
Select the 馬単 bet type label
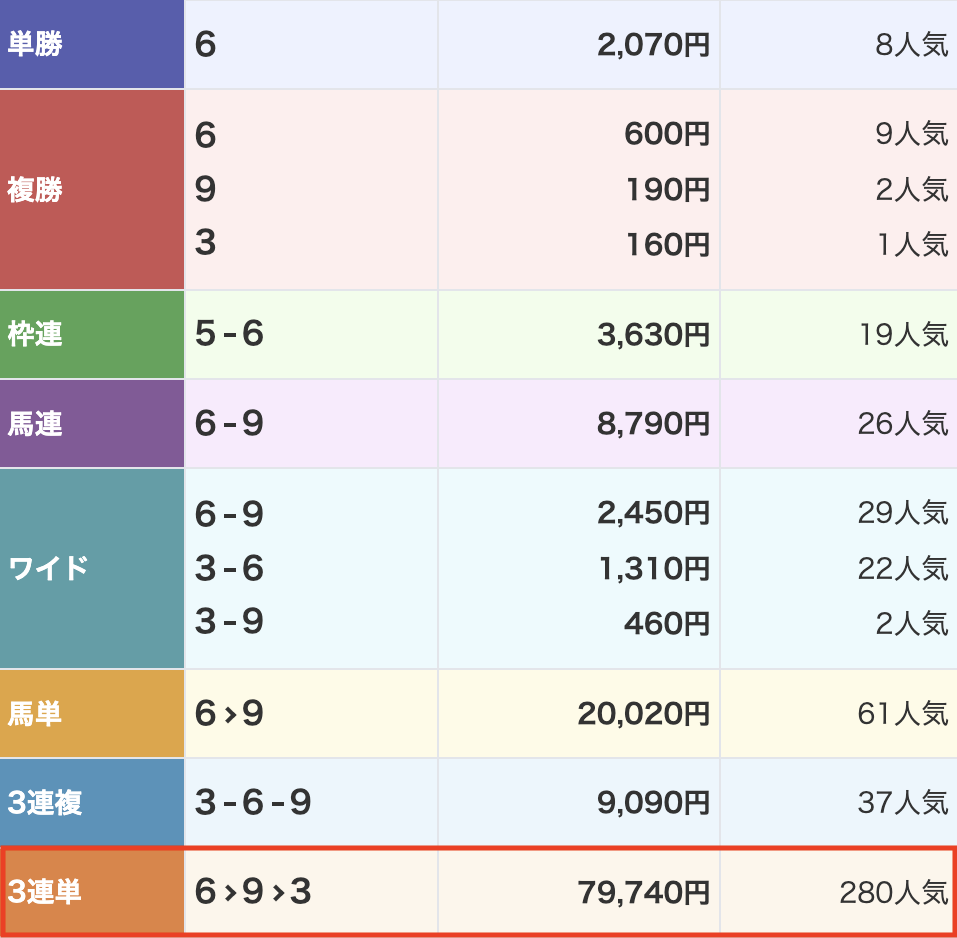[35, 713]
